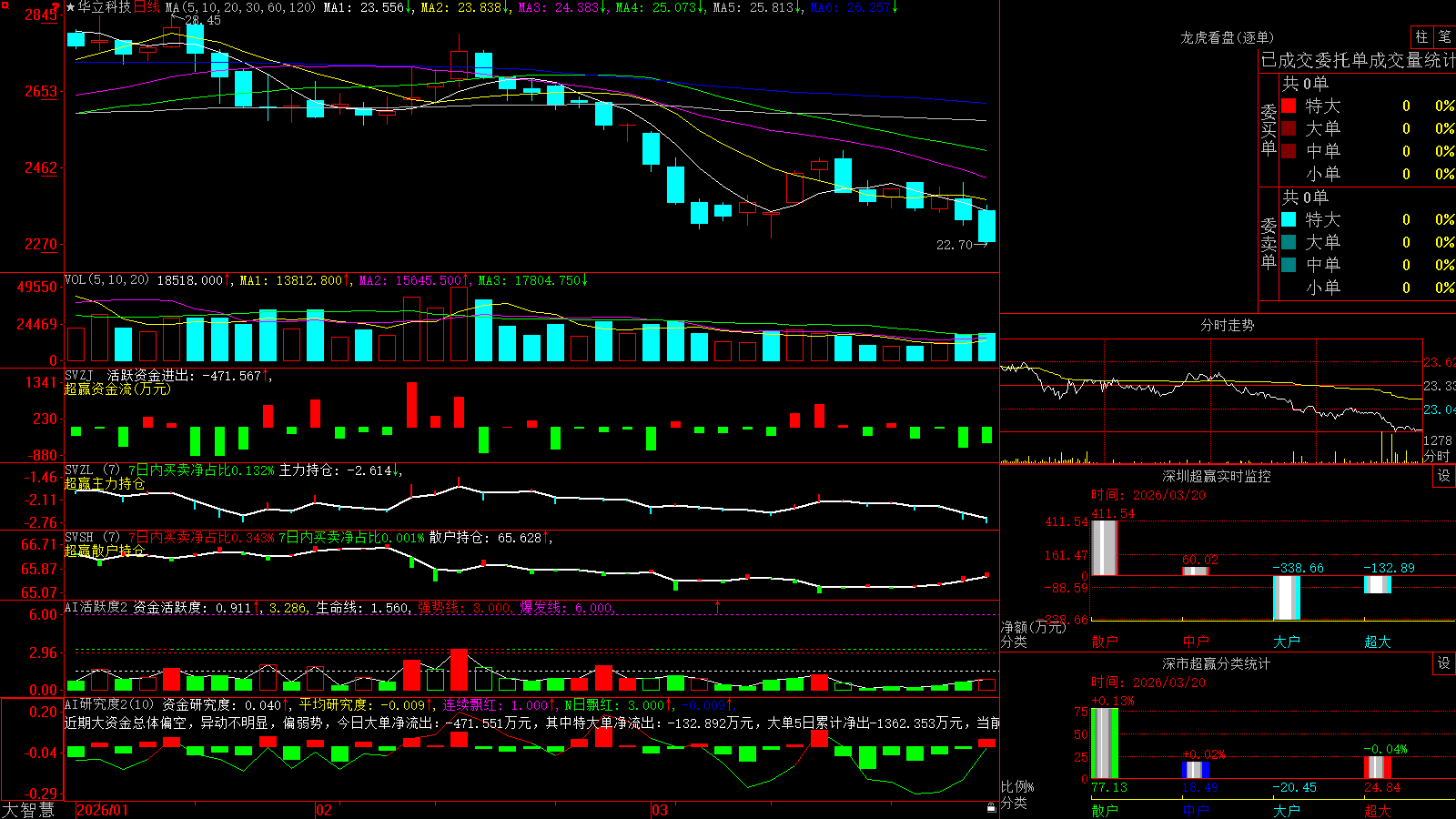Click the 2026/01 date marker on timeline
The width and height of the screenshot is (1456, 819).
click(x=103, y=810)
